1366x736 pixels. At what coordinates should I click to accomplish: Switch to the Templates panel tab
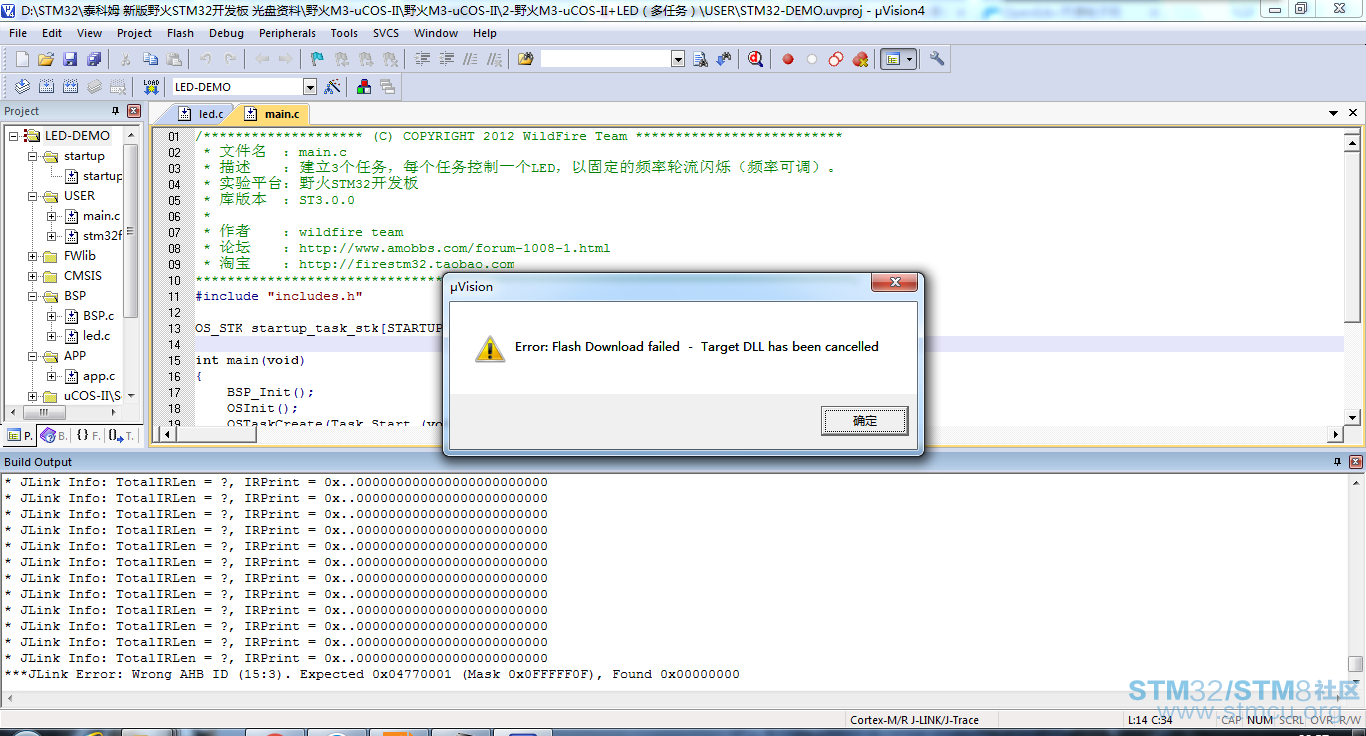coord(121,436)
